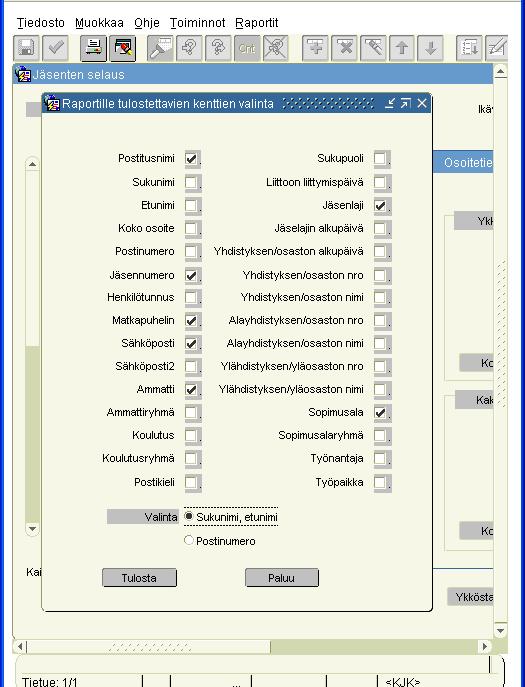Click the clear record eraser icon
Image resolution: width=525 pixels, height=687 pixels.
tap(373, 47)
